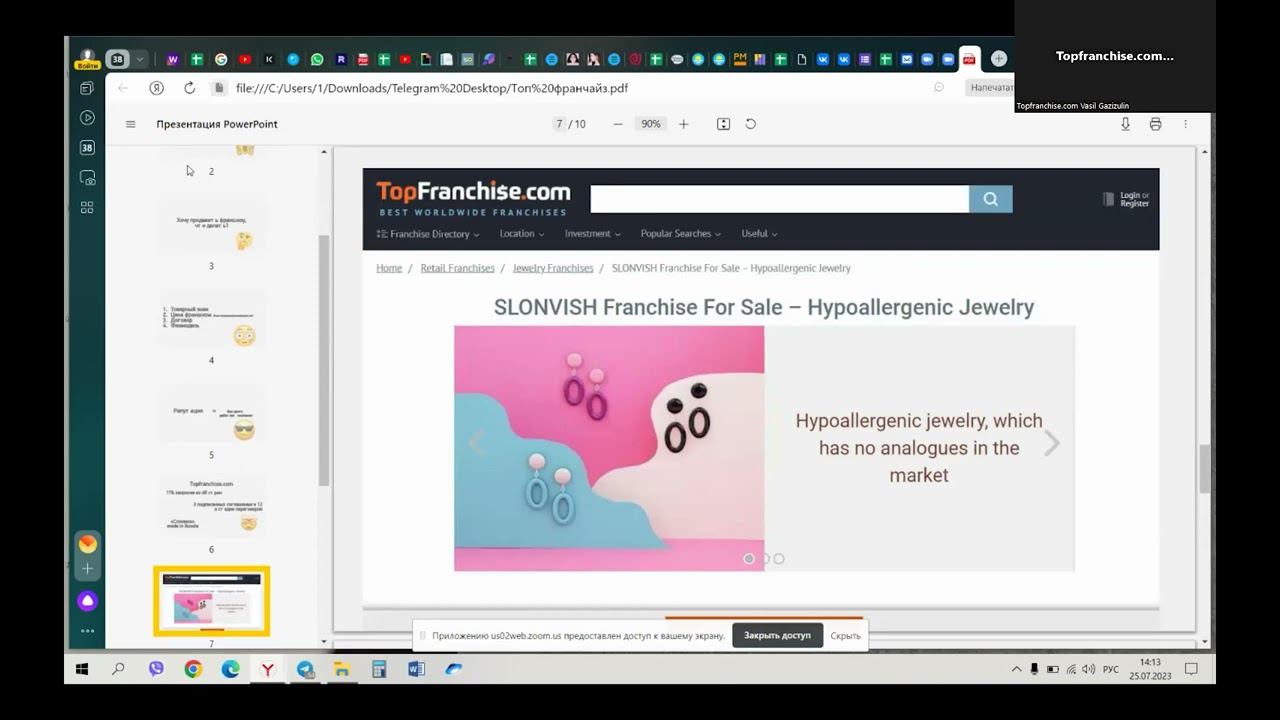Viewport: 1280px width, 720px height.
Task: Expand Popular Searches menu
Action: (681, 234)
